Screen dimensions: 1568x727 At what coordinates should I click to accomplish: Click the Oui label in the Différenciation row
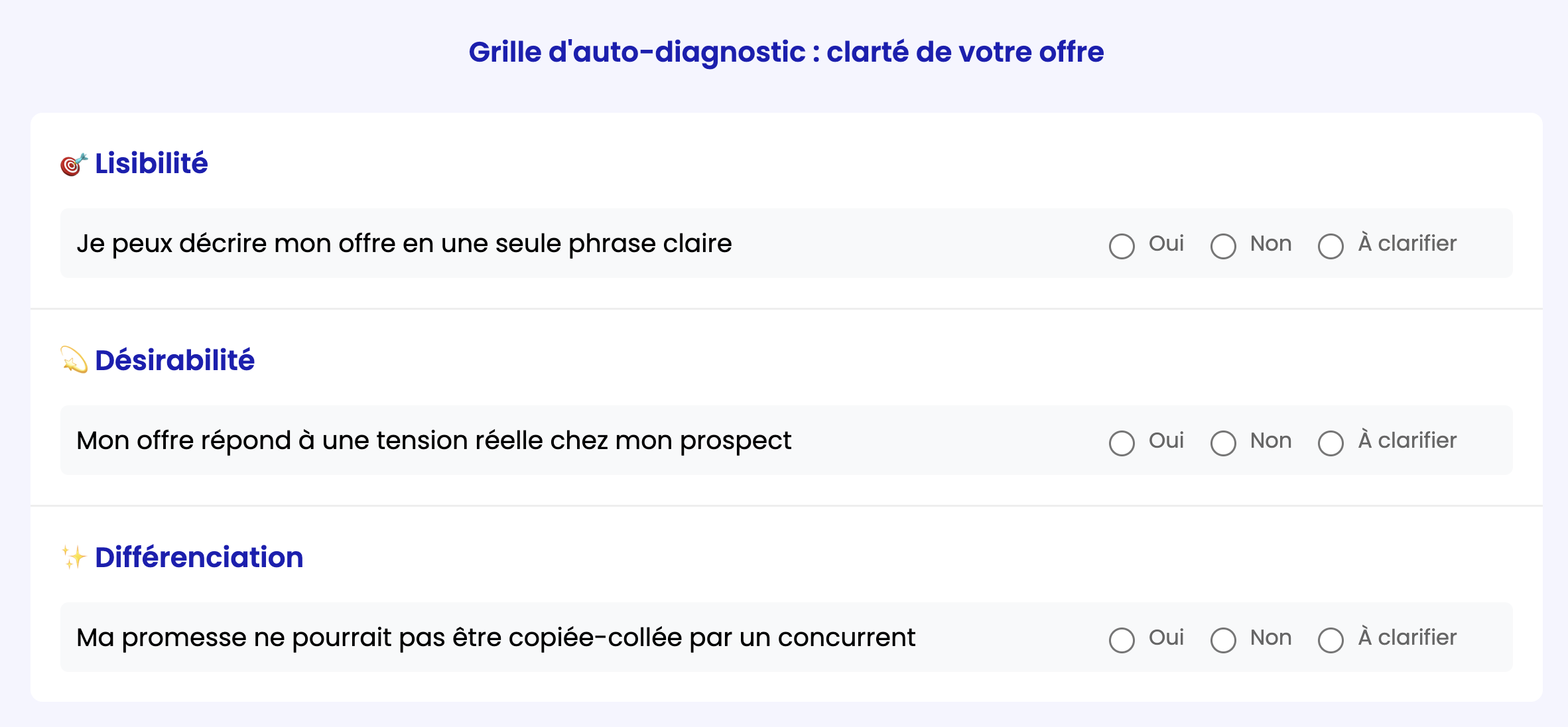coord(1166,637)
